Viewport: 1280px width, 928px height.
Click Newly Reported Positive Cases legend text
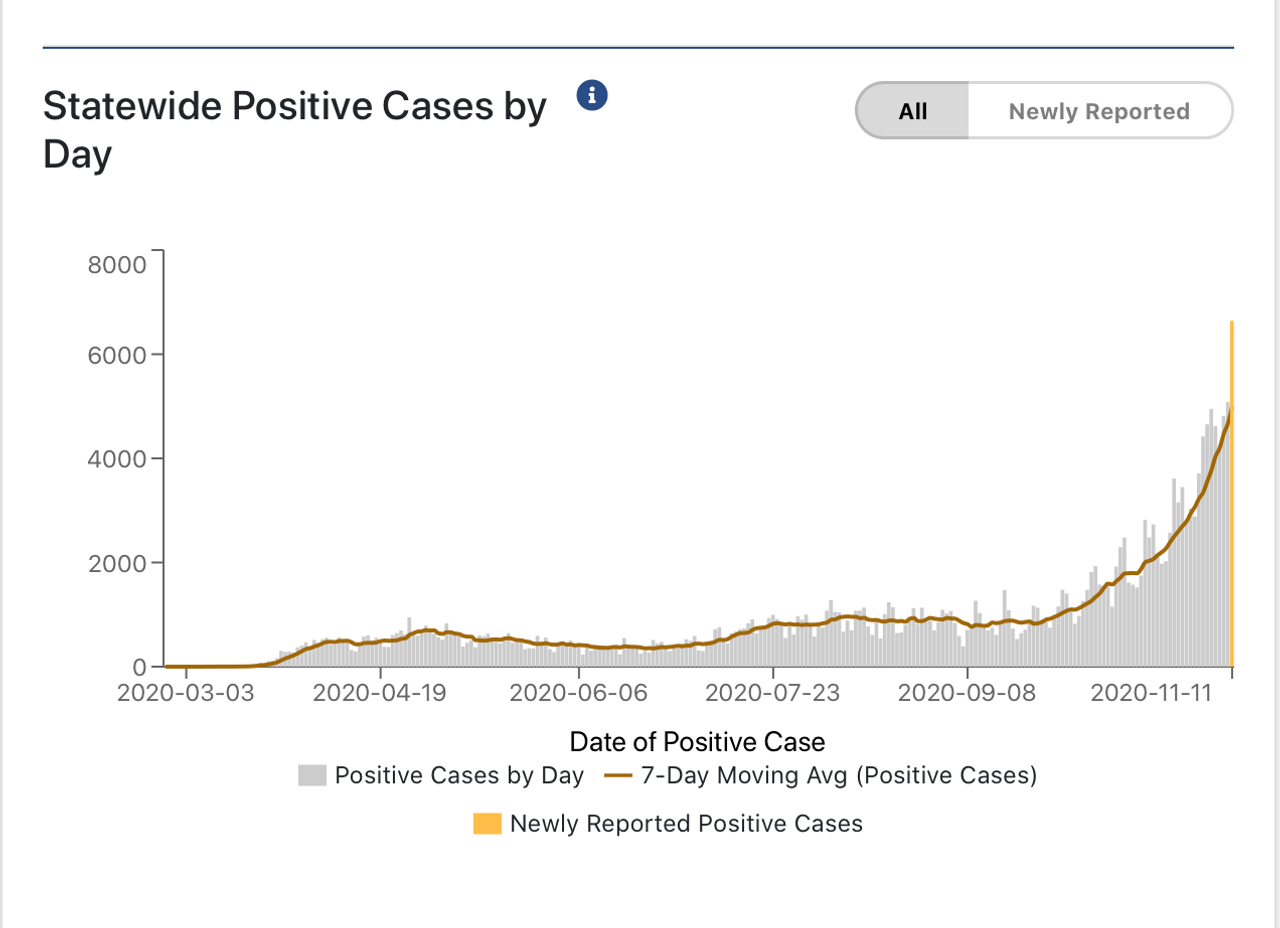[x=686, y=824]
